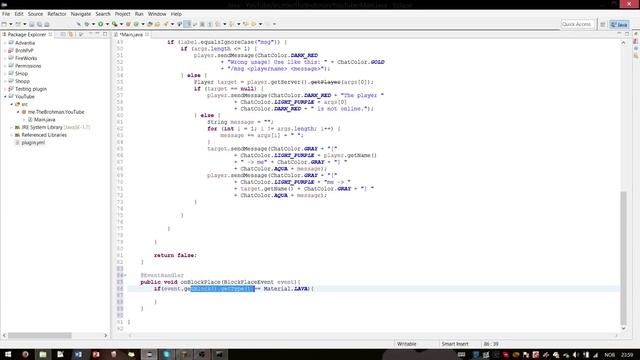This screenshot has height=360, width=640.
Task: Open the Source menu
Action: [35, 14]
